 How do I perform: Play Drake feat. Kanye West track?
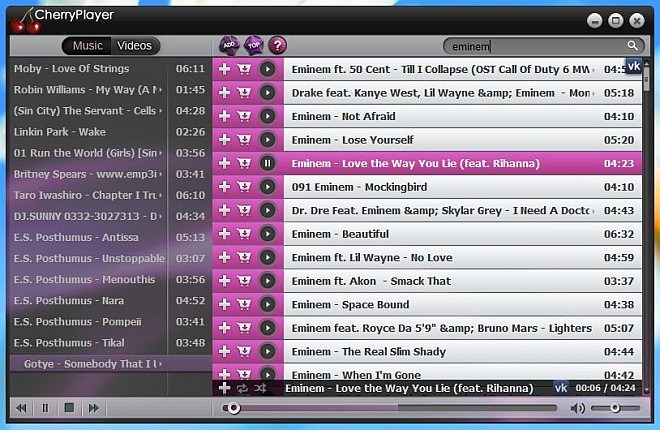click(267, 93)
